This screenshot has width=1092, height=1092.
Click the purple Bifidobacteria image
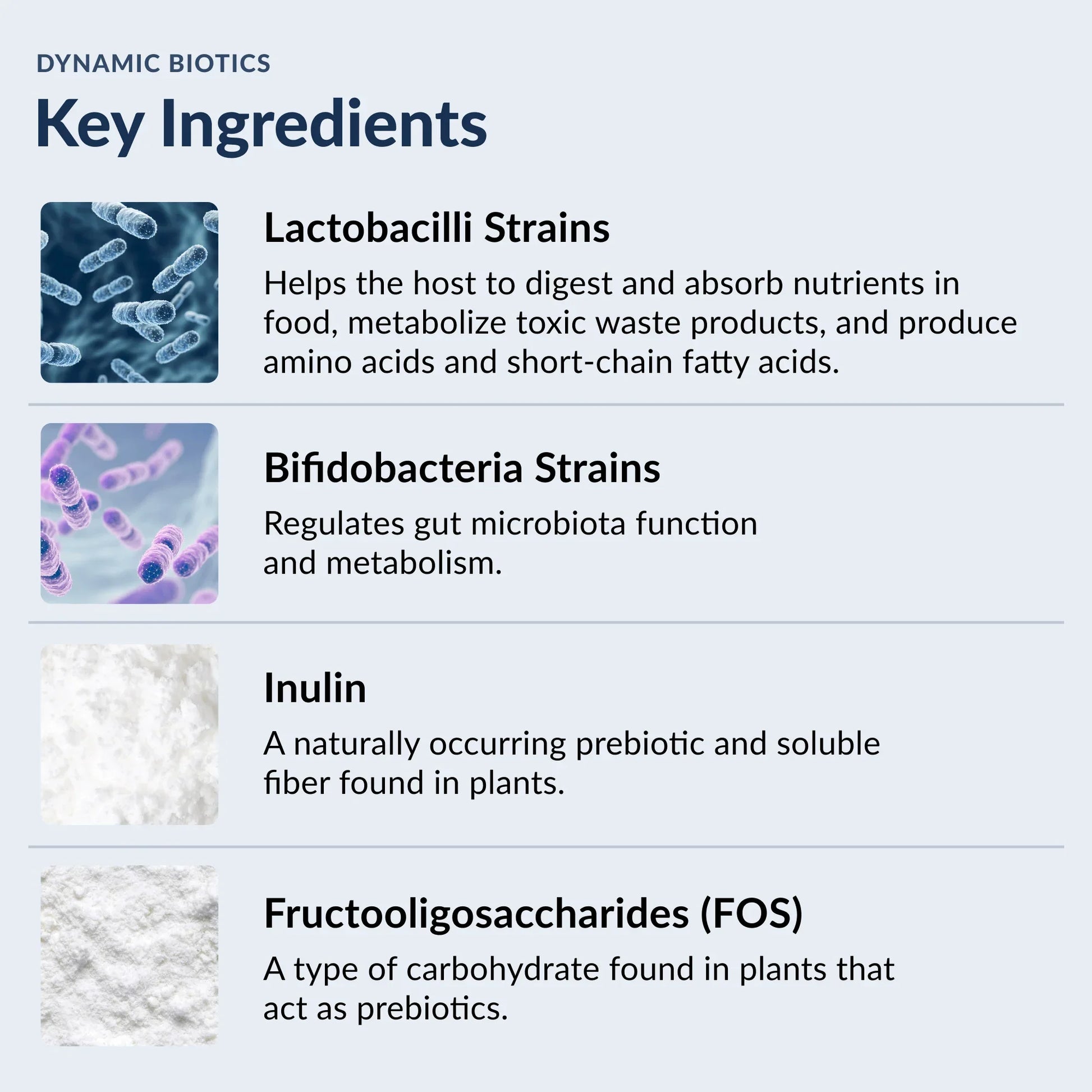point(129,513)
